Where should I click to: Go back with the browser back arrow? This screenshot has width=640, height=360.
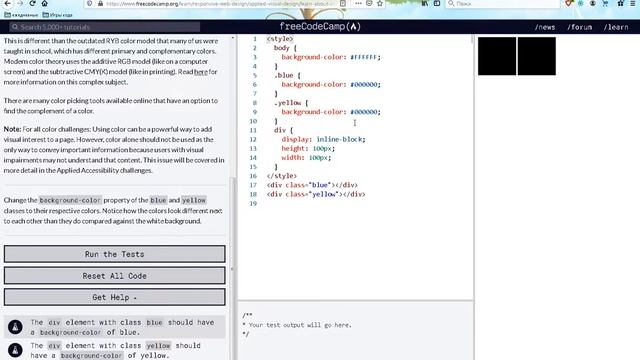click(x=7, y=3)
